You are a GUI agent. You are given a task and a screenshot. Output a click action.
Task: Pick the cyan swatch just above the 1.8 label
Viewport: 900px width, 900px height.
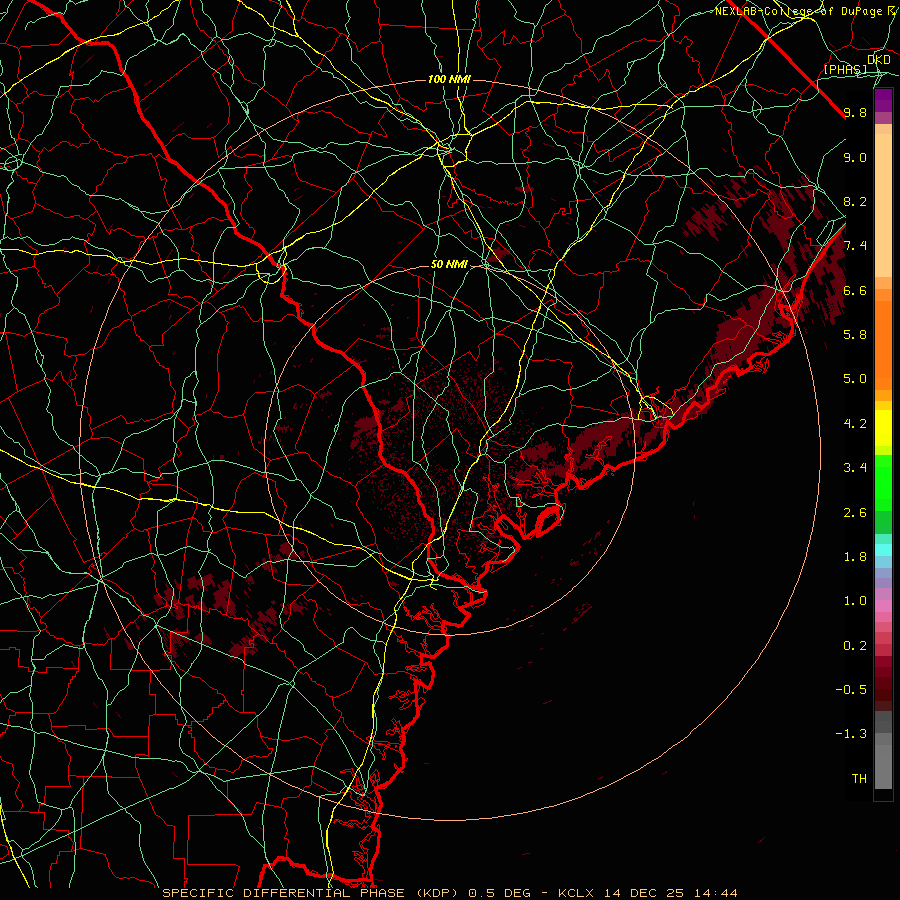pos(883,550)
